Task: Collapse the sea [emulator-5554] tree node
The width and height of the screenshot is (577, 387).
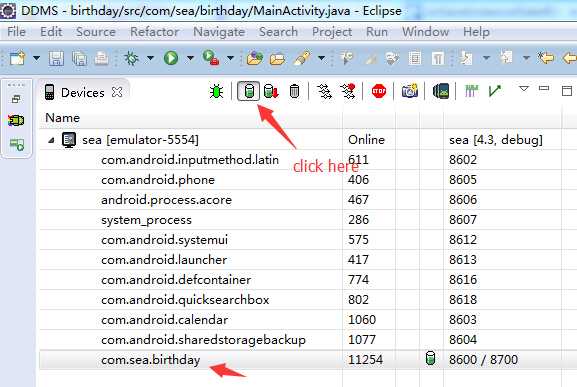Action: (x=52, y=140)
